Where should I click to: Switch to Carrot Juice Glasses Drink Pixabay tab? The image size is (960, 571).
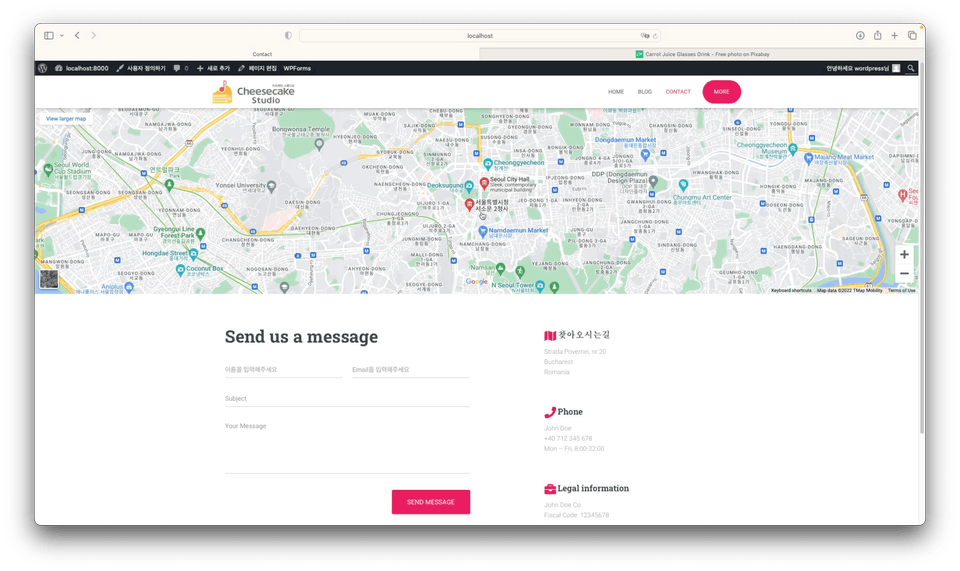[702, 54]
